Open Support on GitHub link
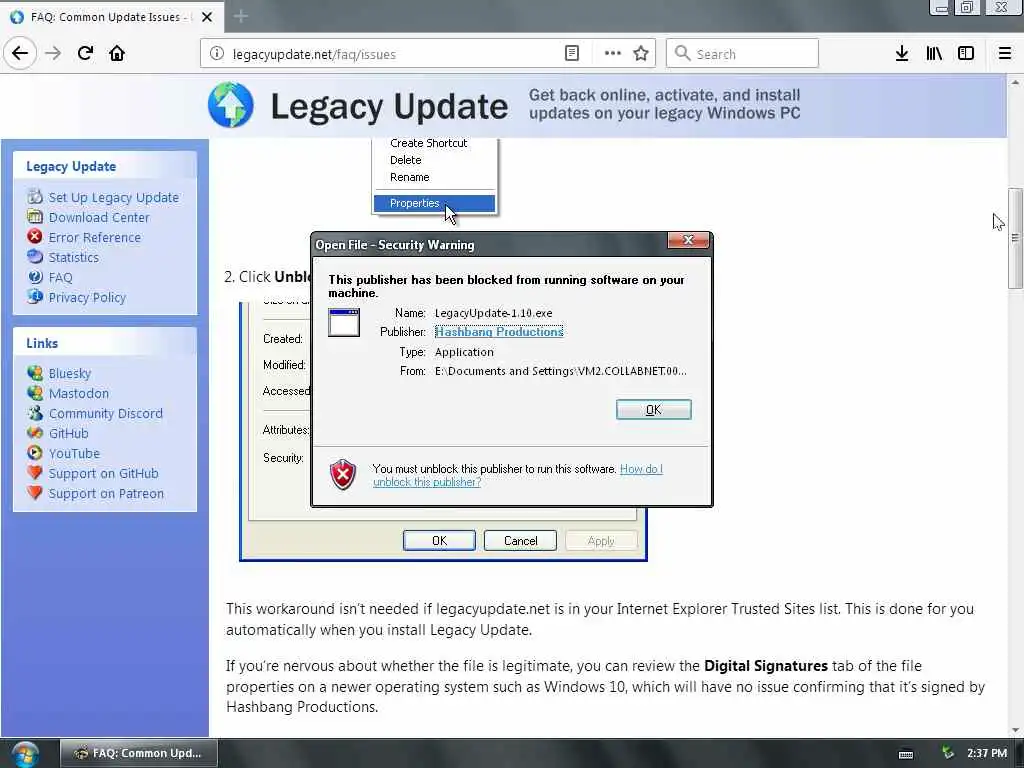 tap(104, 474)
